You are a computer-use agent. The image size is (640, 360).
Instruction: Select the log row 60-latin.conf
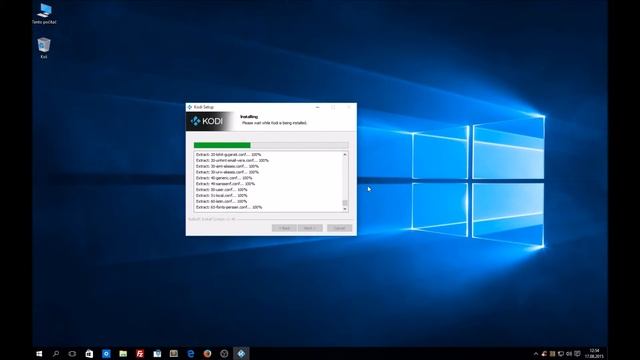tap(221, 201)
